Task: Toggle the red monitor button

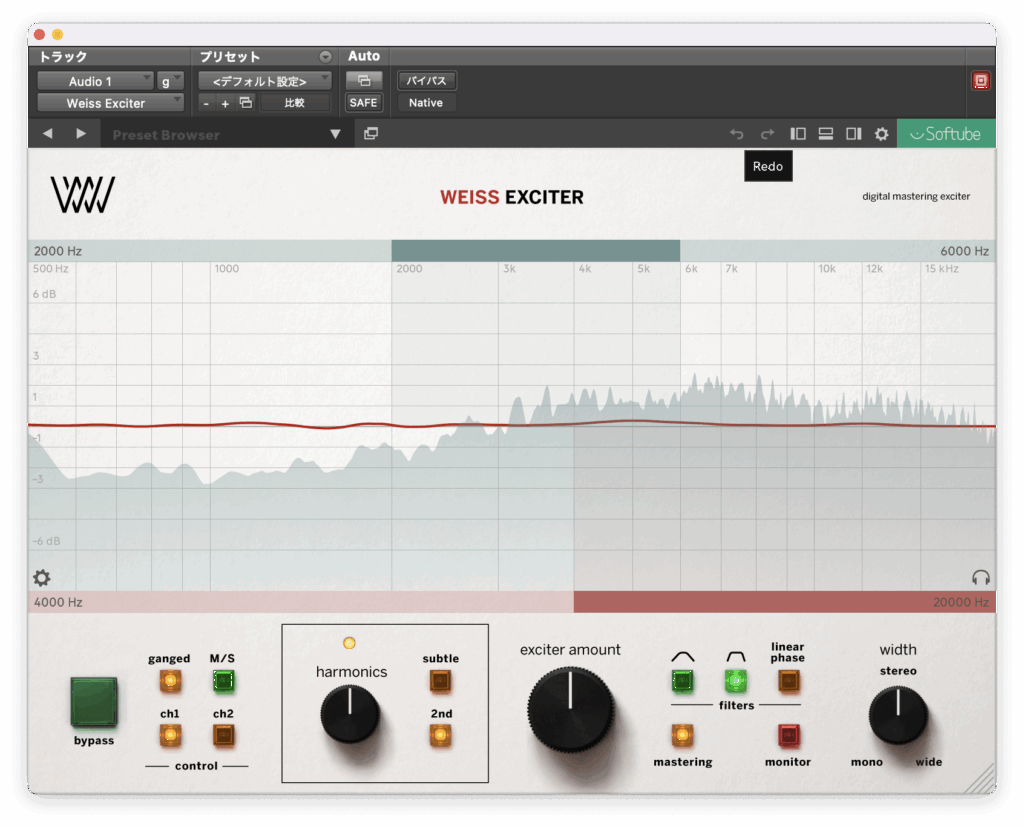Action: point(789,736)
